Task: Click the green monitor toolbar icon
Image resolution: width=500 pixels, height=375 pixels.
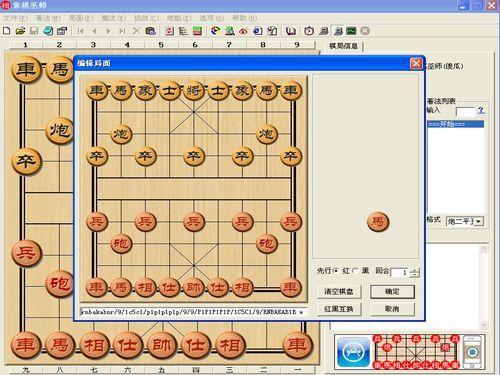Action: click(x=351, y=31)
